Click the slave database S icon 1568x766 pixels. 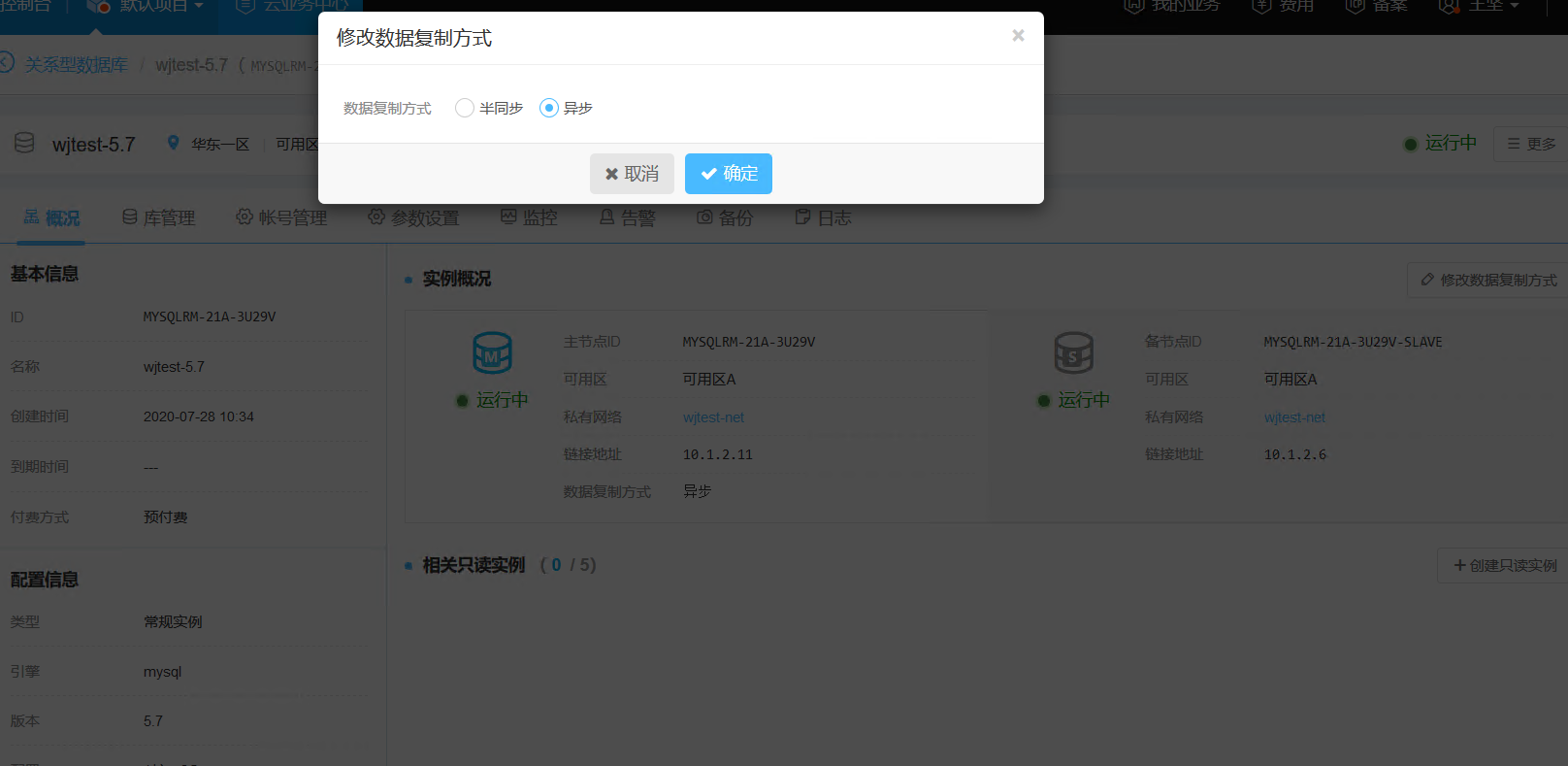click(x=1073, y=353)
